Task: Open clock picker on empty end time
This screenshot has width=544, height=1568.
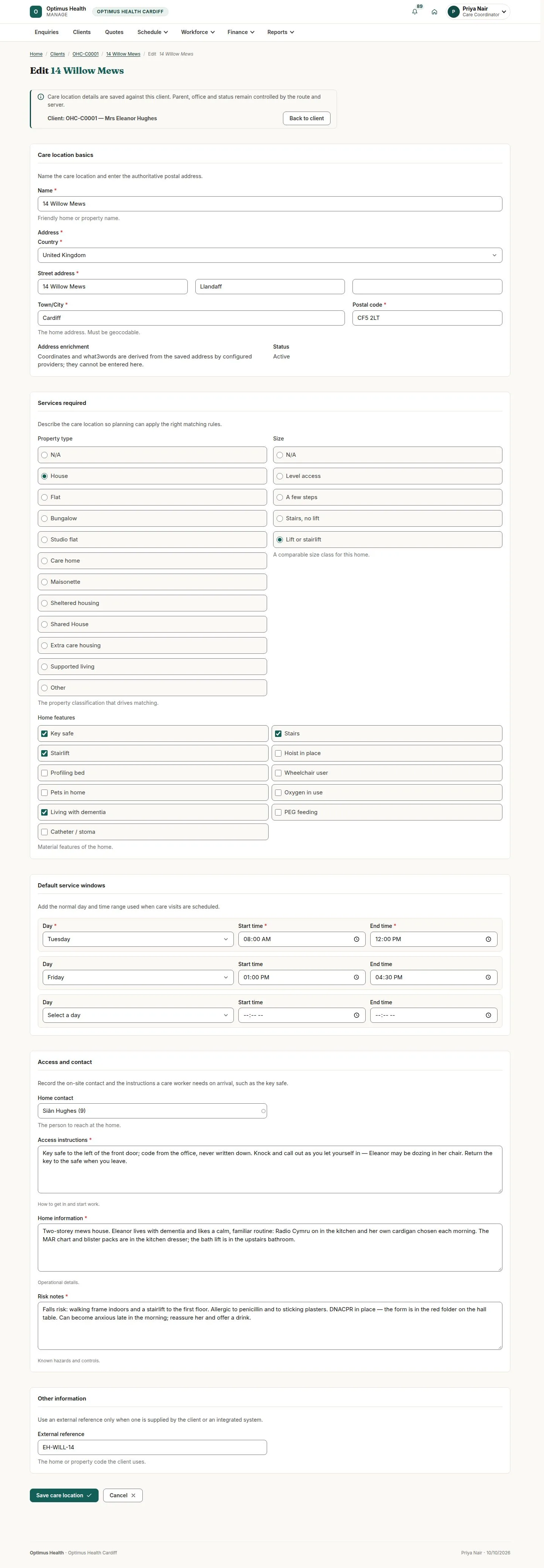Action: point(488,1015)
